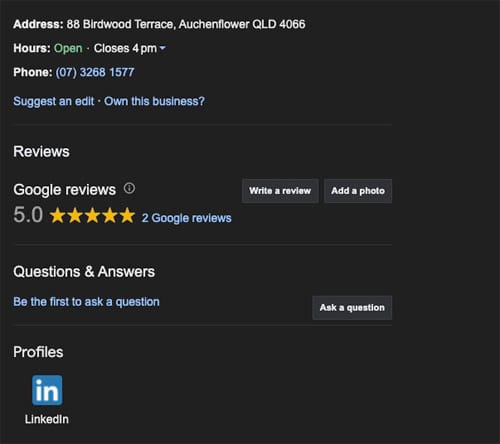This screenshot has width=500, height=444.
Task: Click the green Open status text
Action: coord(68,48)
